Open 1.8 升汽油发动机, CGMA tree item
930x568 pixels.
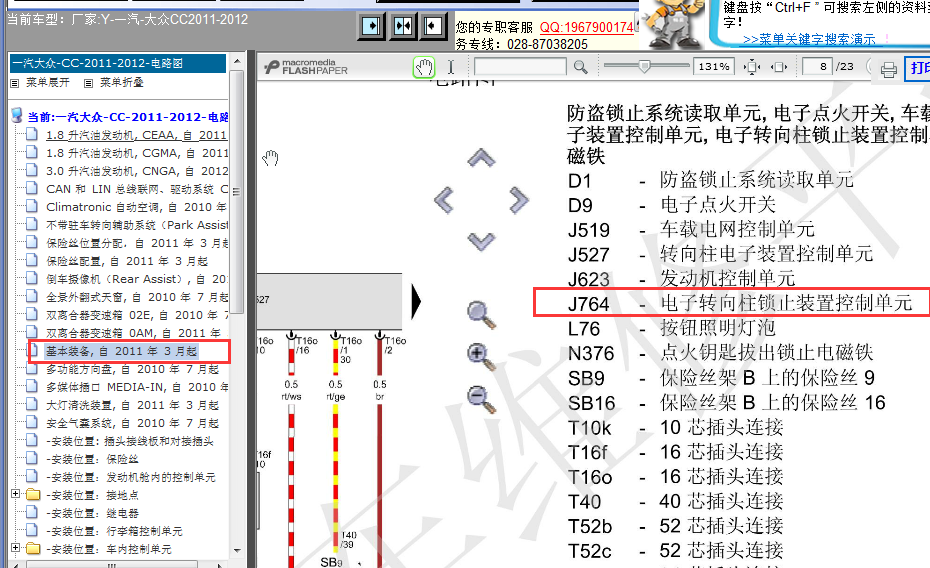tap(137, 153)
